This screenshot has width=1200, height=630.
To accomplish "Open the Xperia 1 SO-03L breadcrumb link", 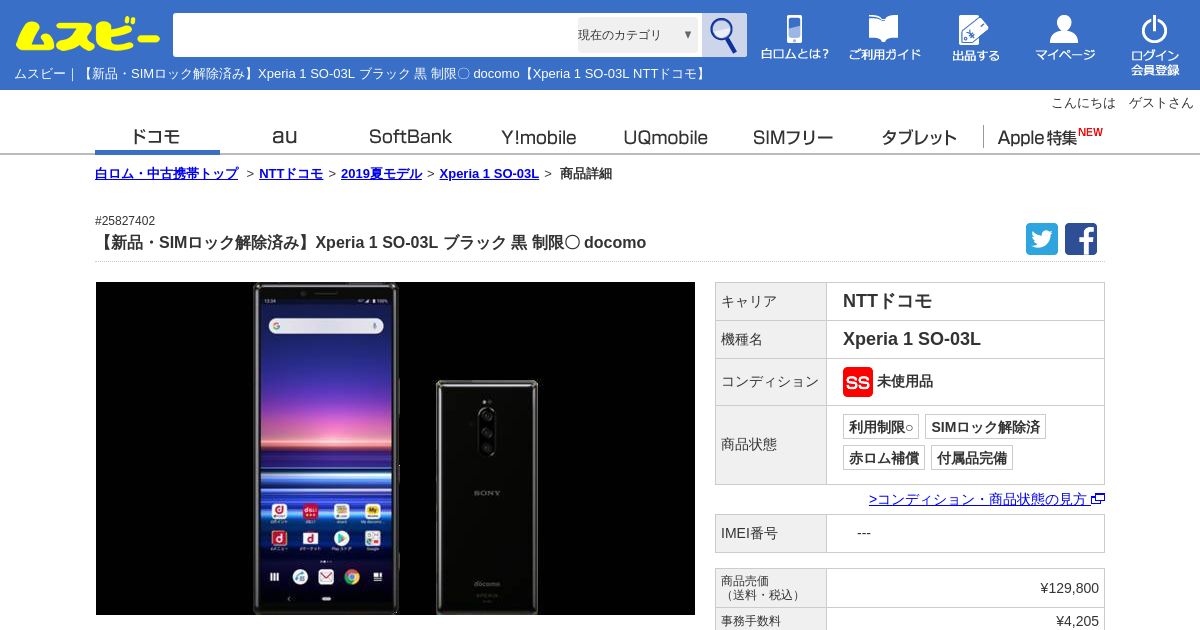I will click(x=489, y=173).
